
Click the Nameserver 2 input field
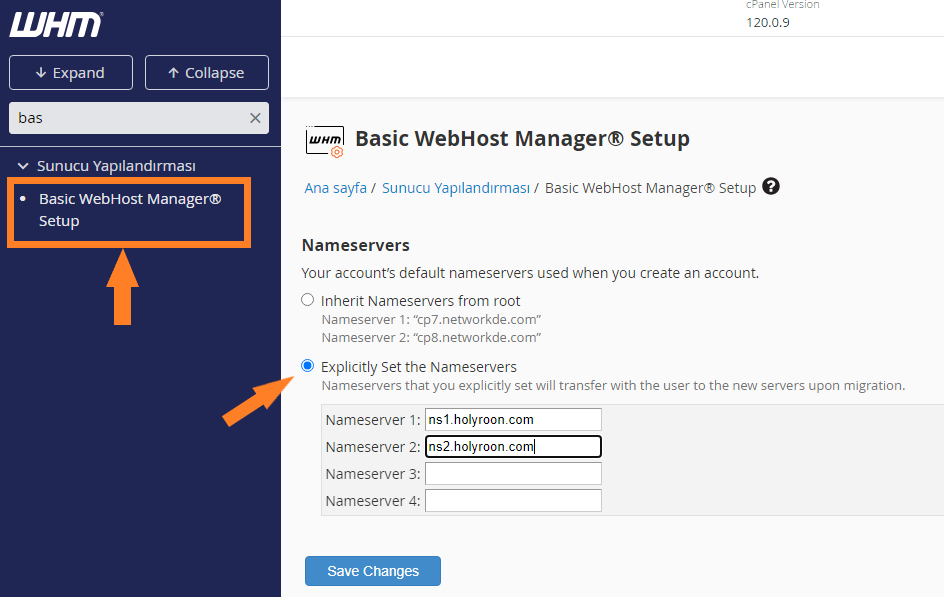coord(513,447)
